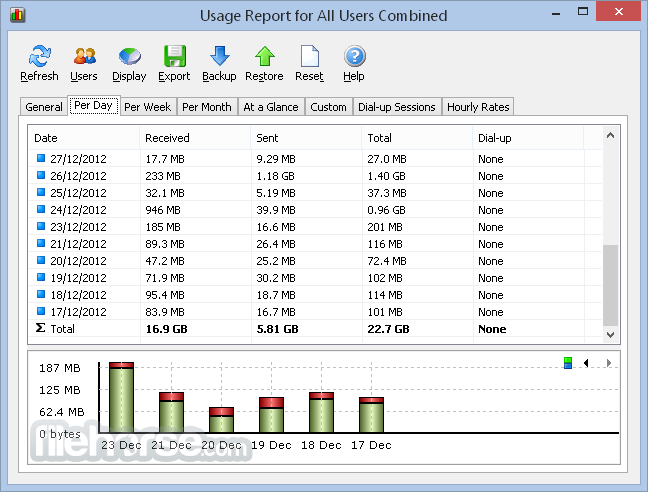Viewport: 648px width, 492px height.
Task: Open the Per Week tab
Action: 147,107
